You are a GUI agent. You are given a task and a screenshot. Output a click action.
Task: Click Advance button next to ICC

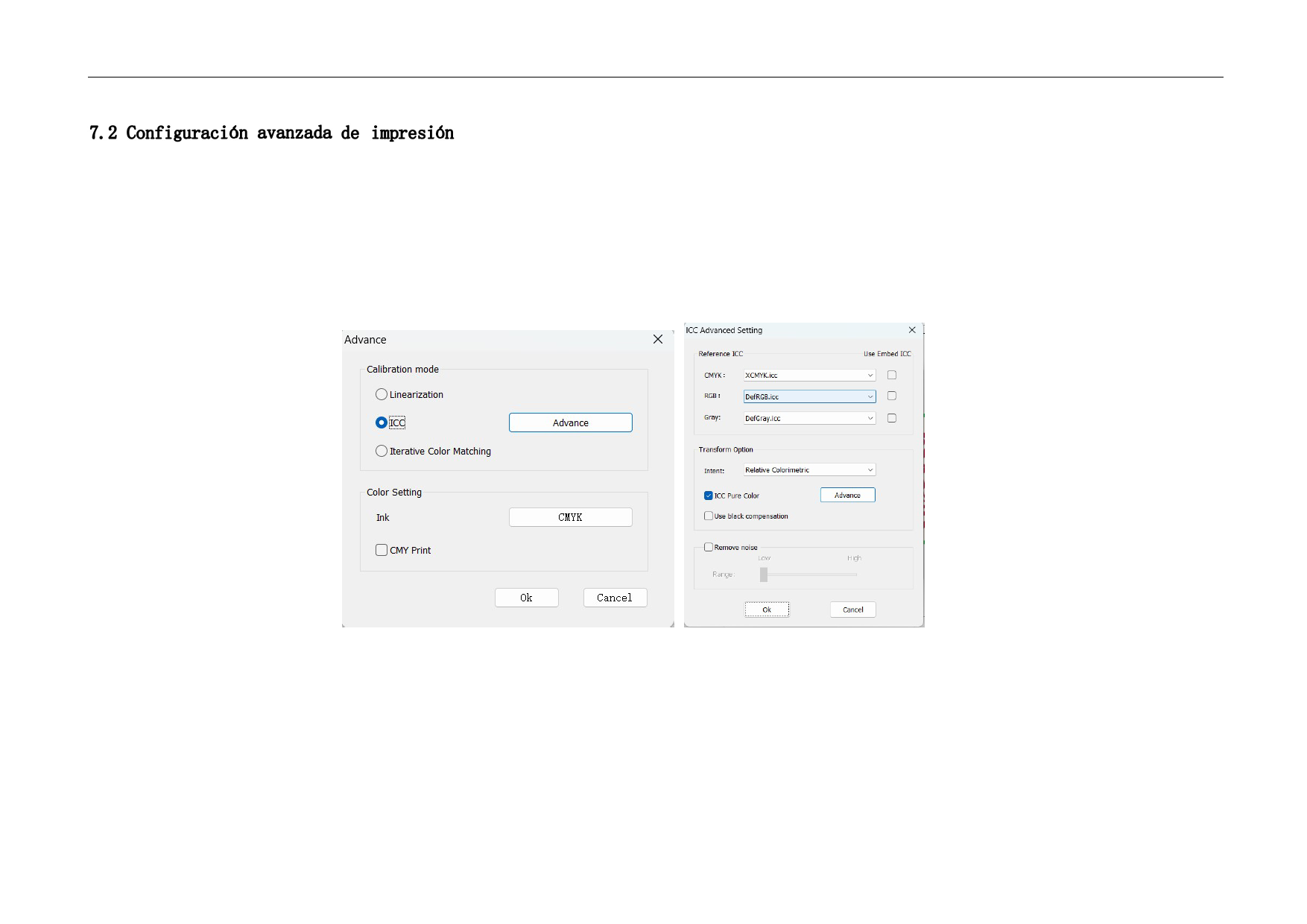pyautogui.click(x=570, y=423)
